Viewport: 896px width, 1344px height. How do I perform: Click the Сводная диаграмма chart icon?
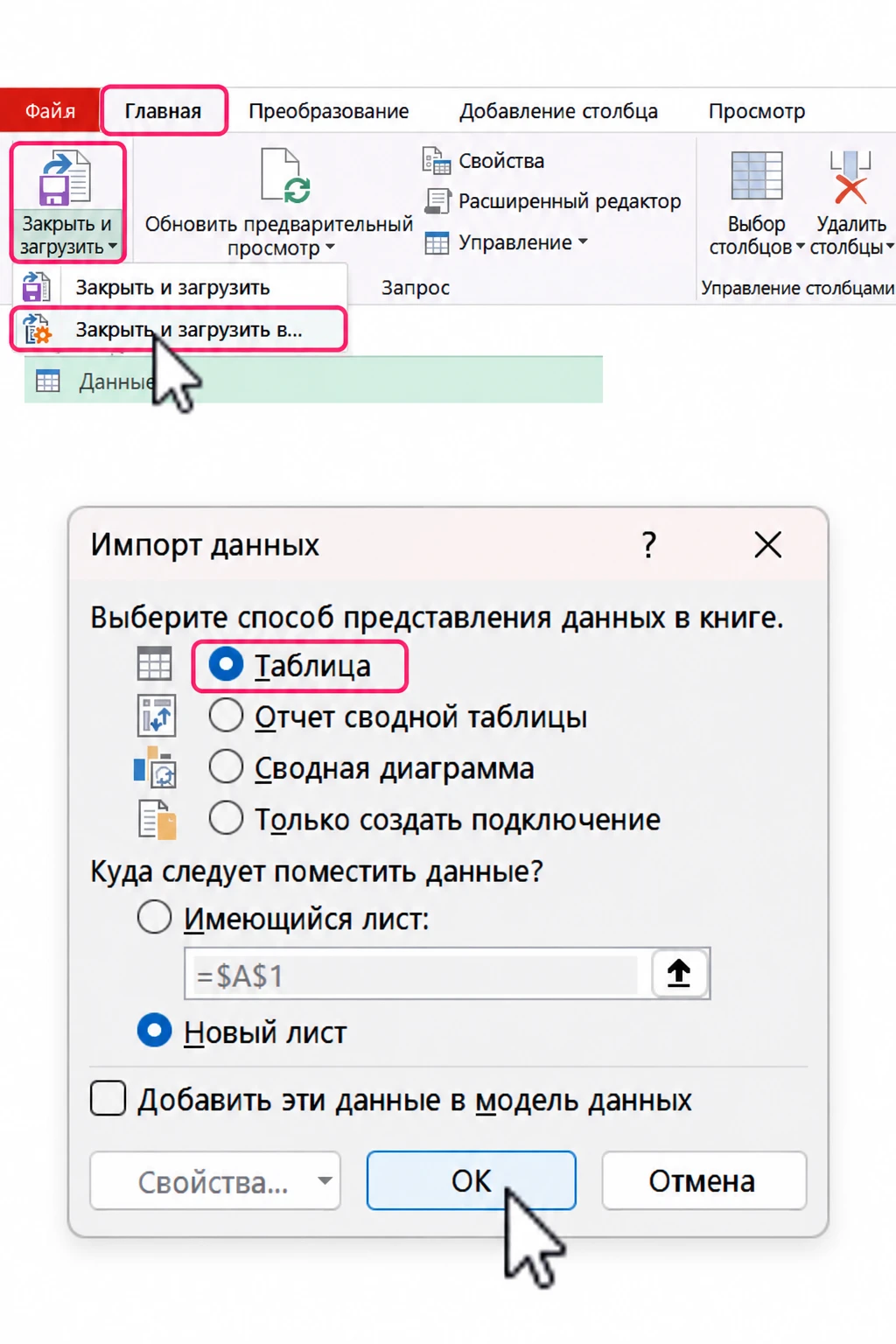coord(156,767)
